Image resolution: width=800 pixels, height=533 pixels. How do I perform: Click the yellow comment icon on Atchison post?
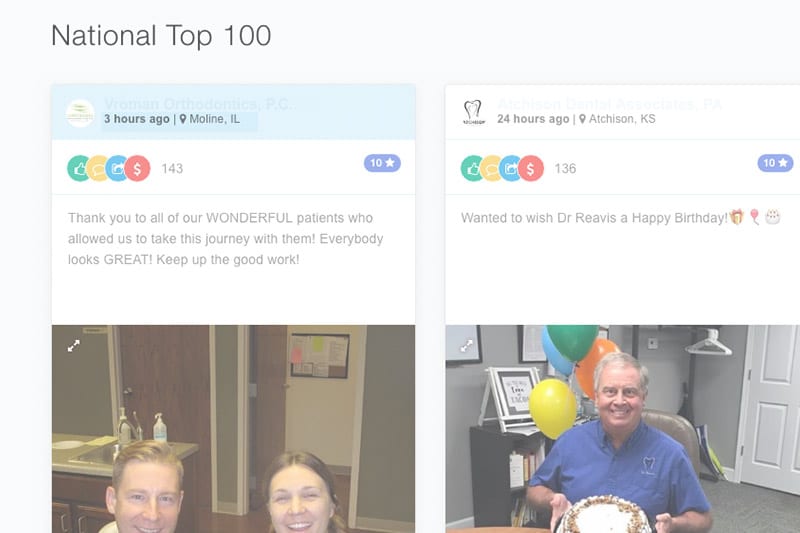pyautogui.click(x=492, y=168)
